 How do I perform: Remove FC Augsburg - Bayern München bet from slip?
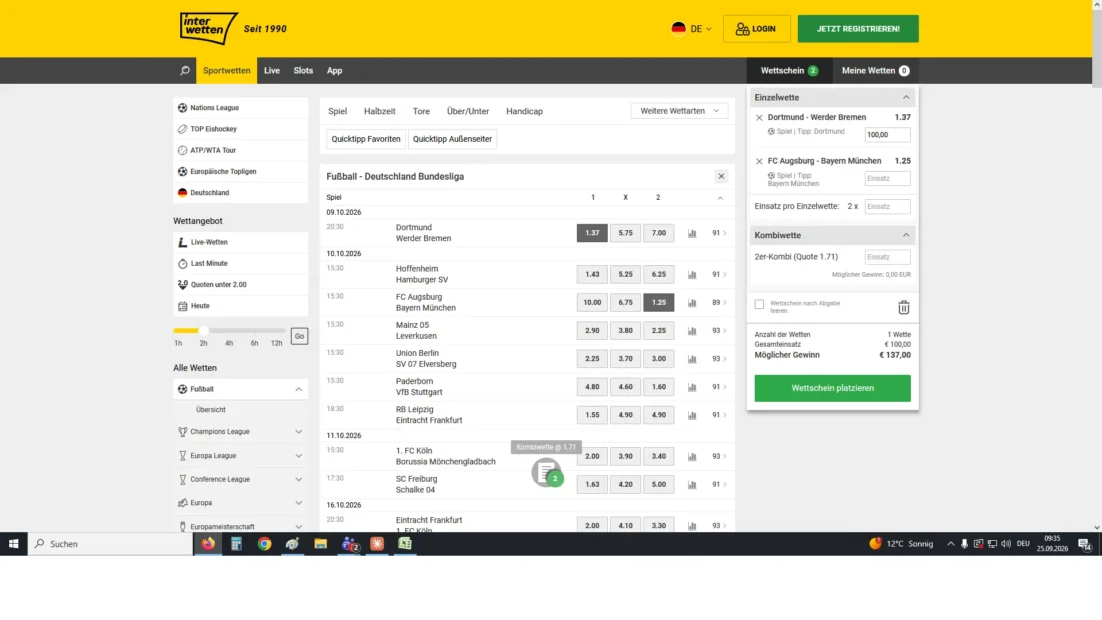(x=759, y=162)
